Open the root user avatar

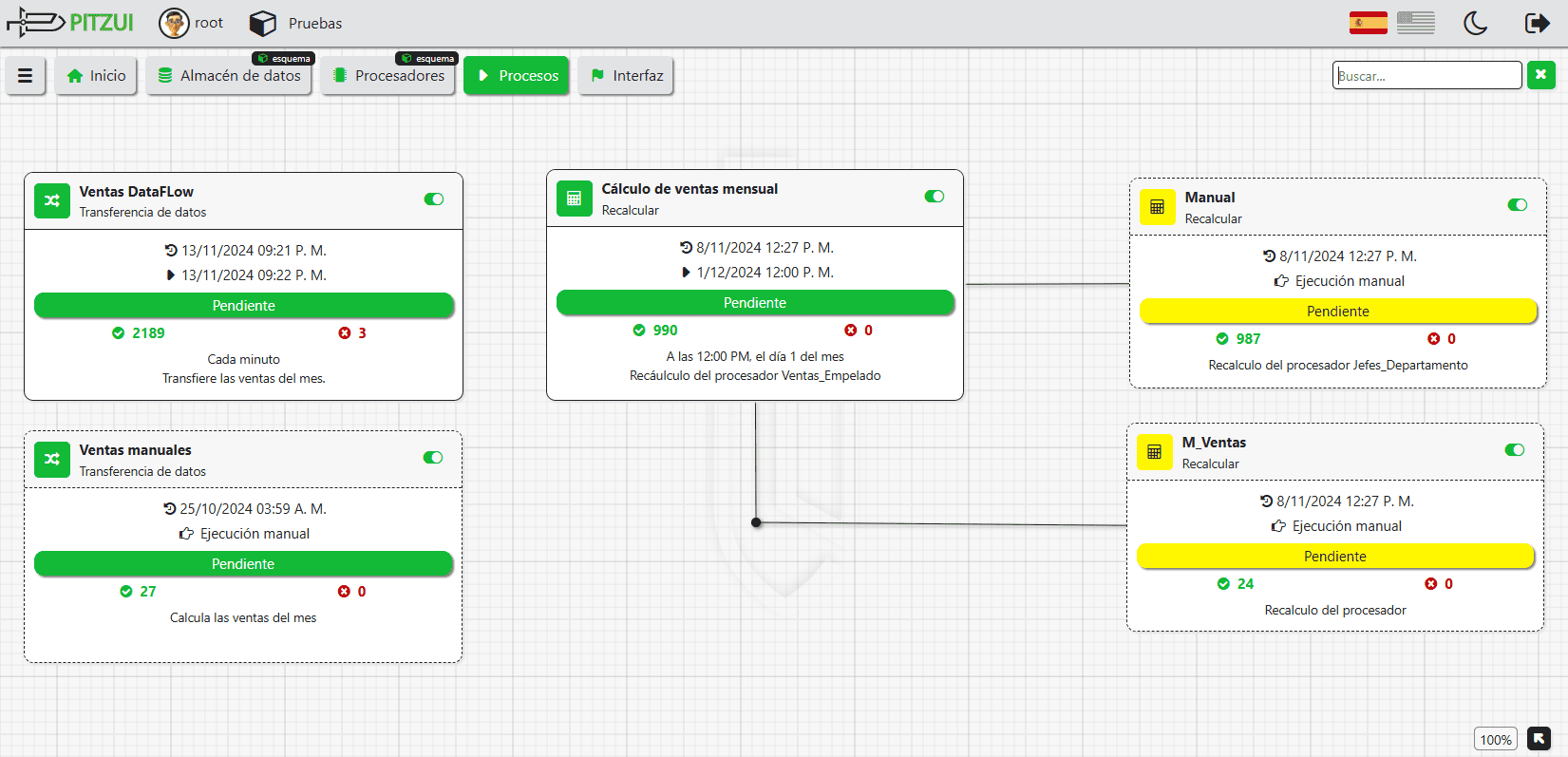[x=174, y=23]
